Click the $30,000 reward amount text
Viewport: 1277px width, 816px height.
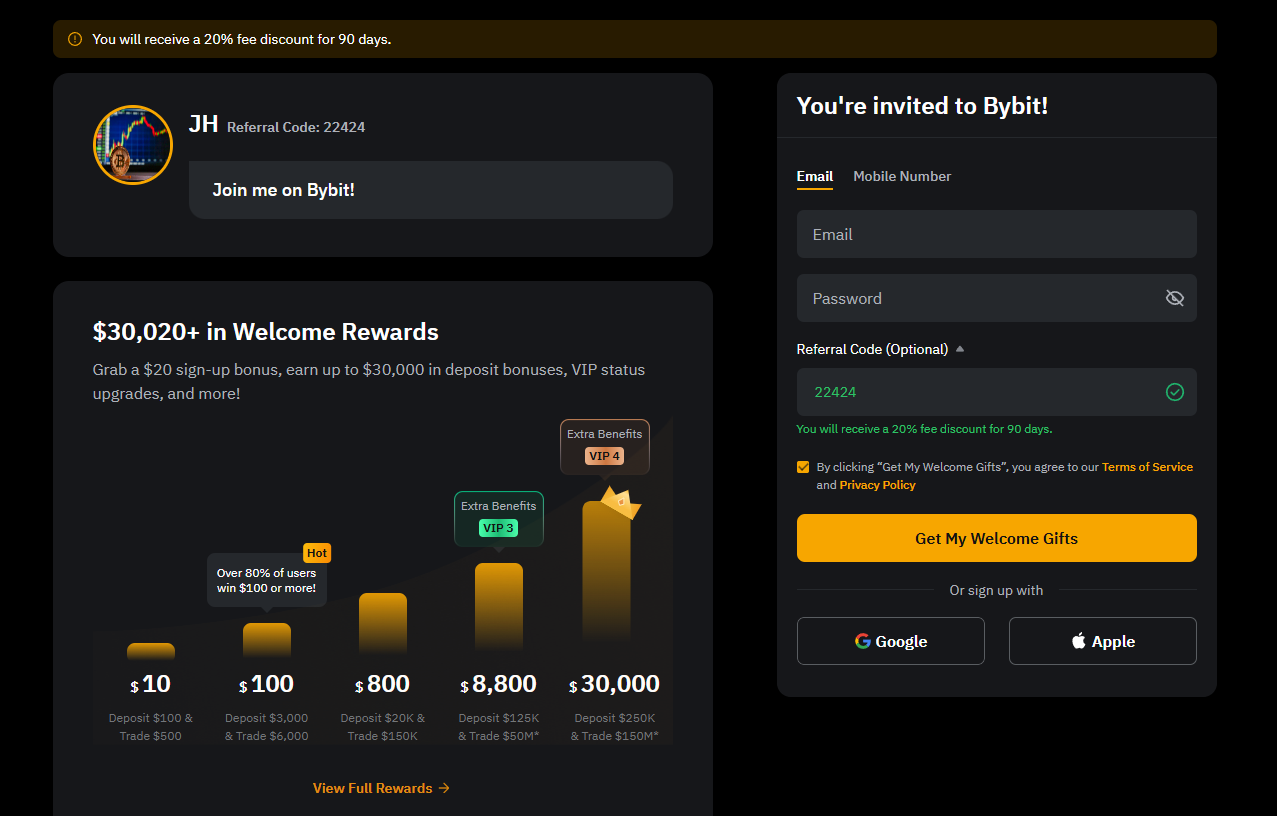(614, 684)
